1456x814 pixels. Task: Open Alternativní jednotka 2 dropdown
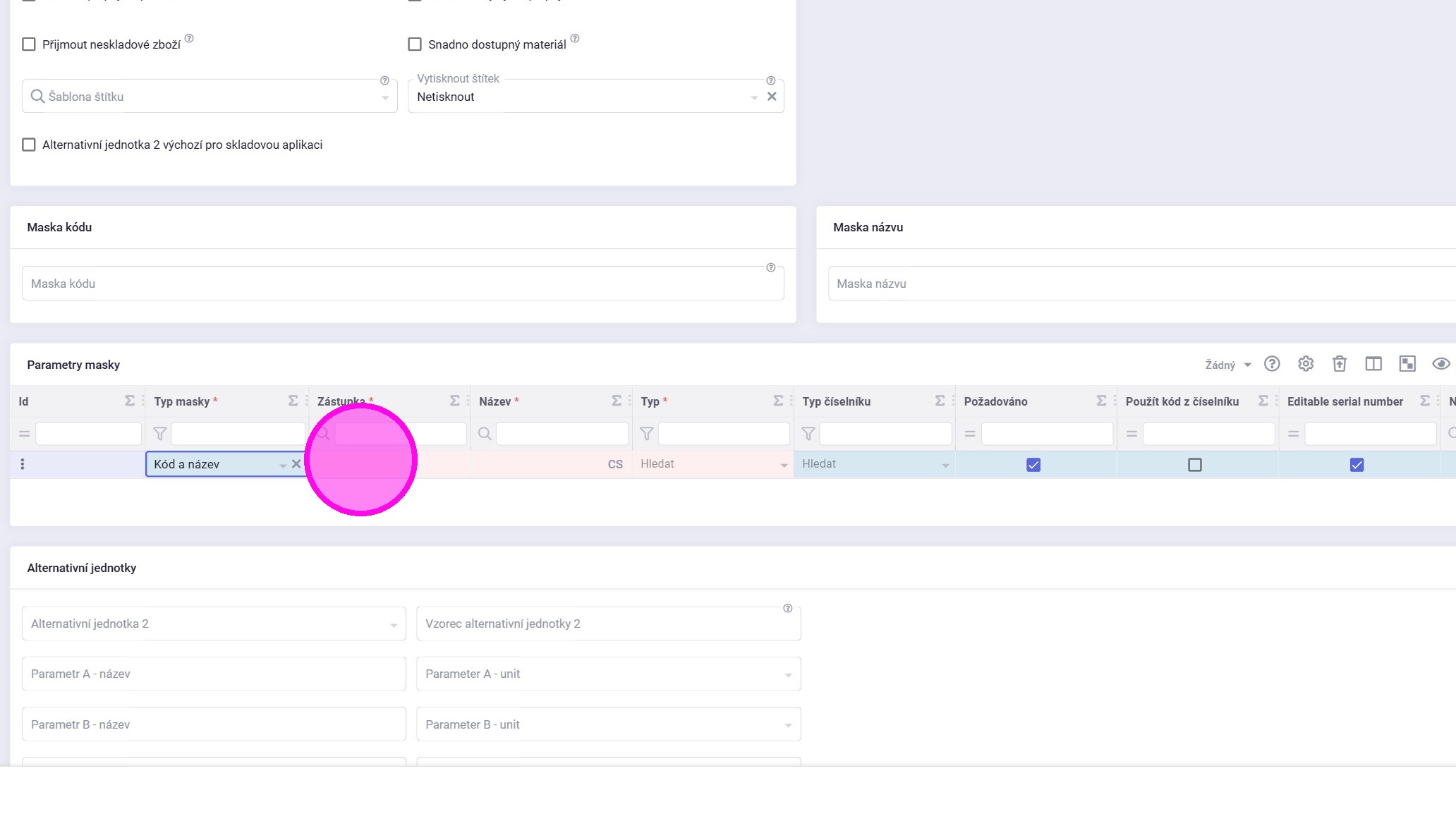[x=393, y=625]
